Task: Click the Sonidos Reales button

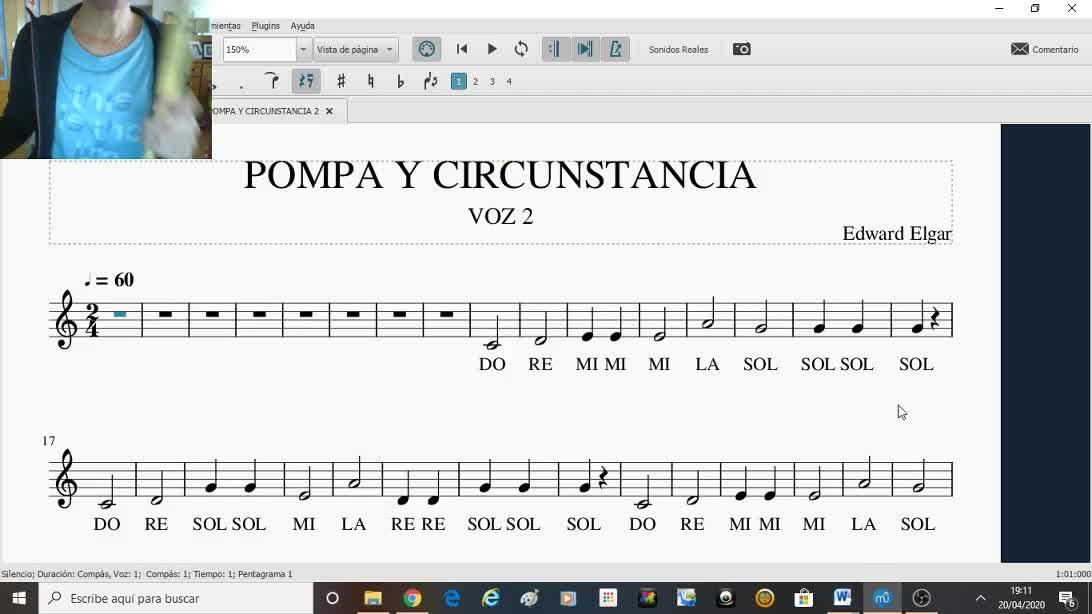Action: [x=678, y=49]
